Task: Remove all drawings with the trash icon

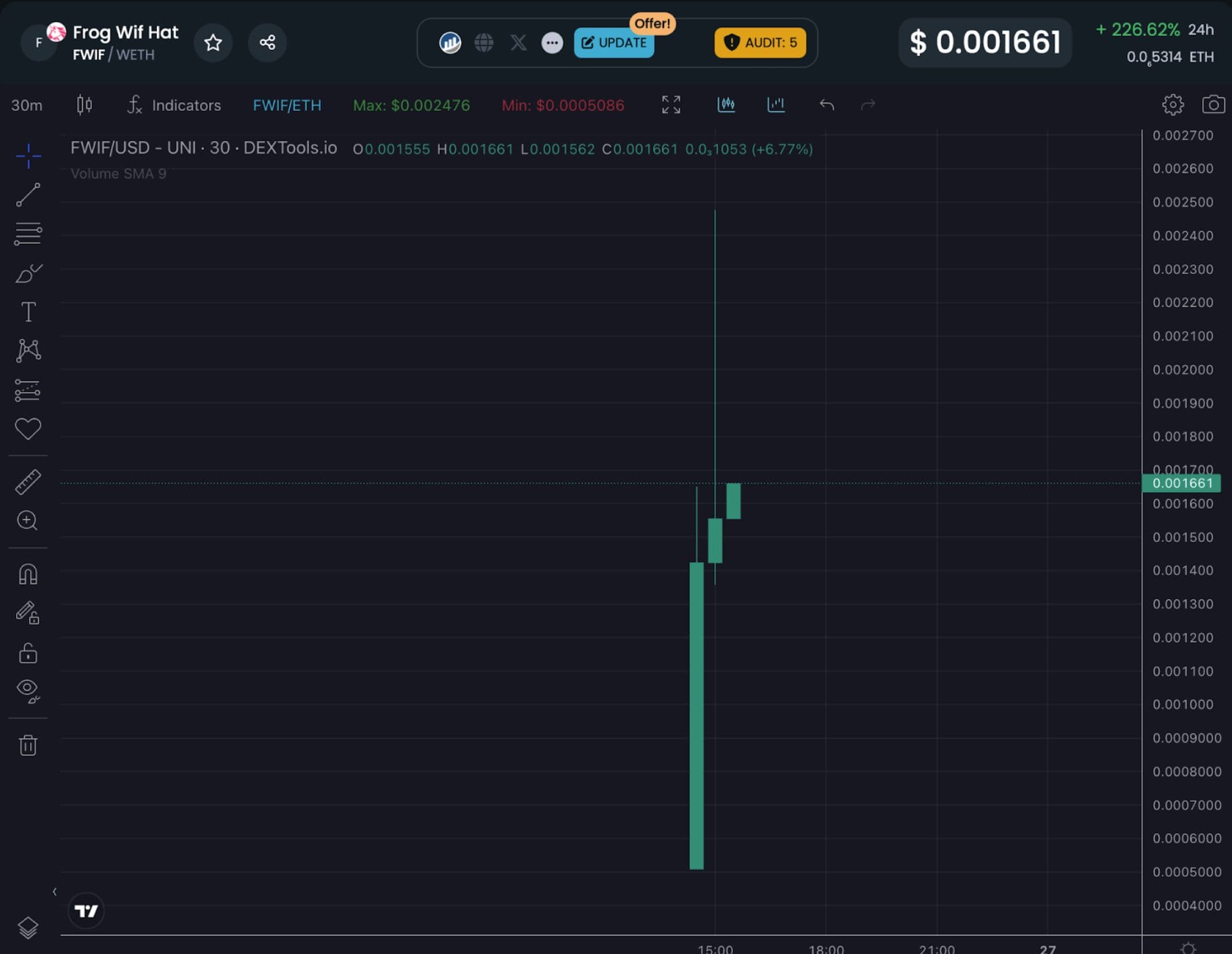Action: click(27, 745)
